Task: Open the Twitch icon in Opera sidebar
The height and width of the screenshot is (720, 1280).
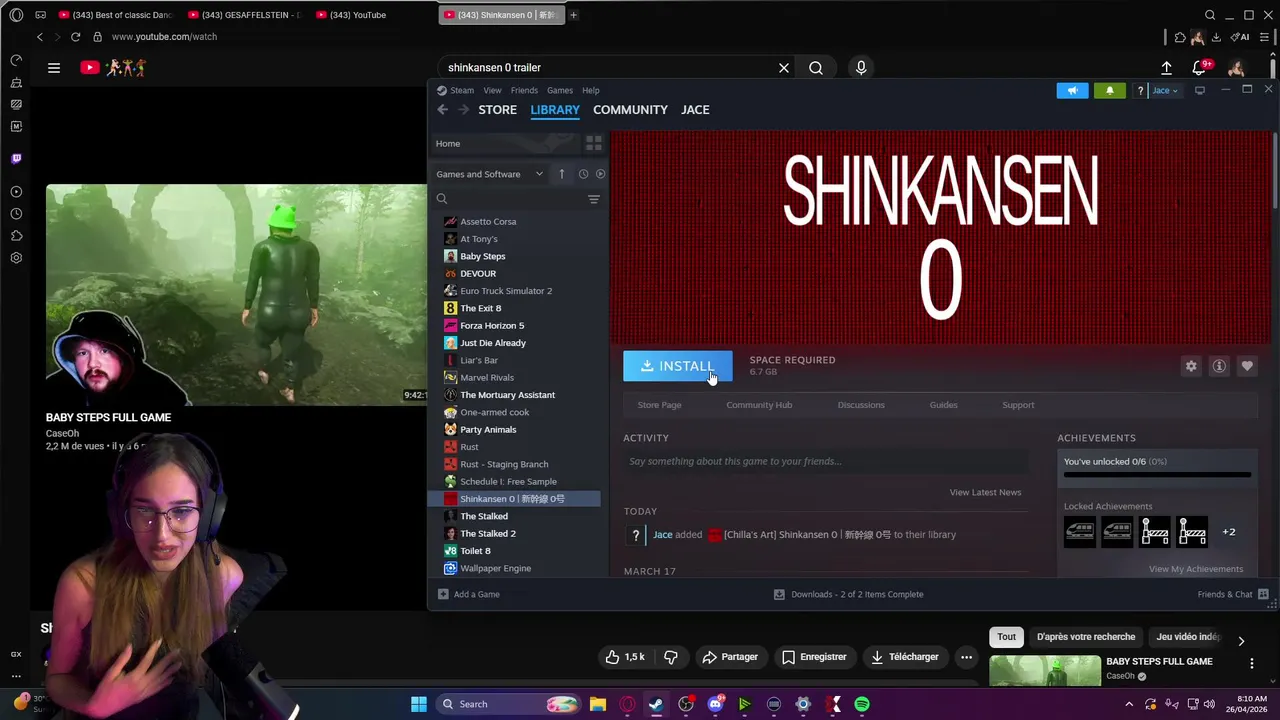Action: [x=16, y=158]
